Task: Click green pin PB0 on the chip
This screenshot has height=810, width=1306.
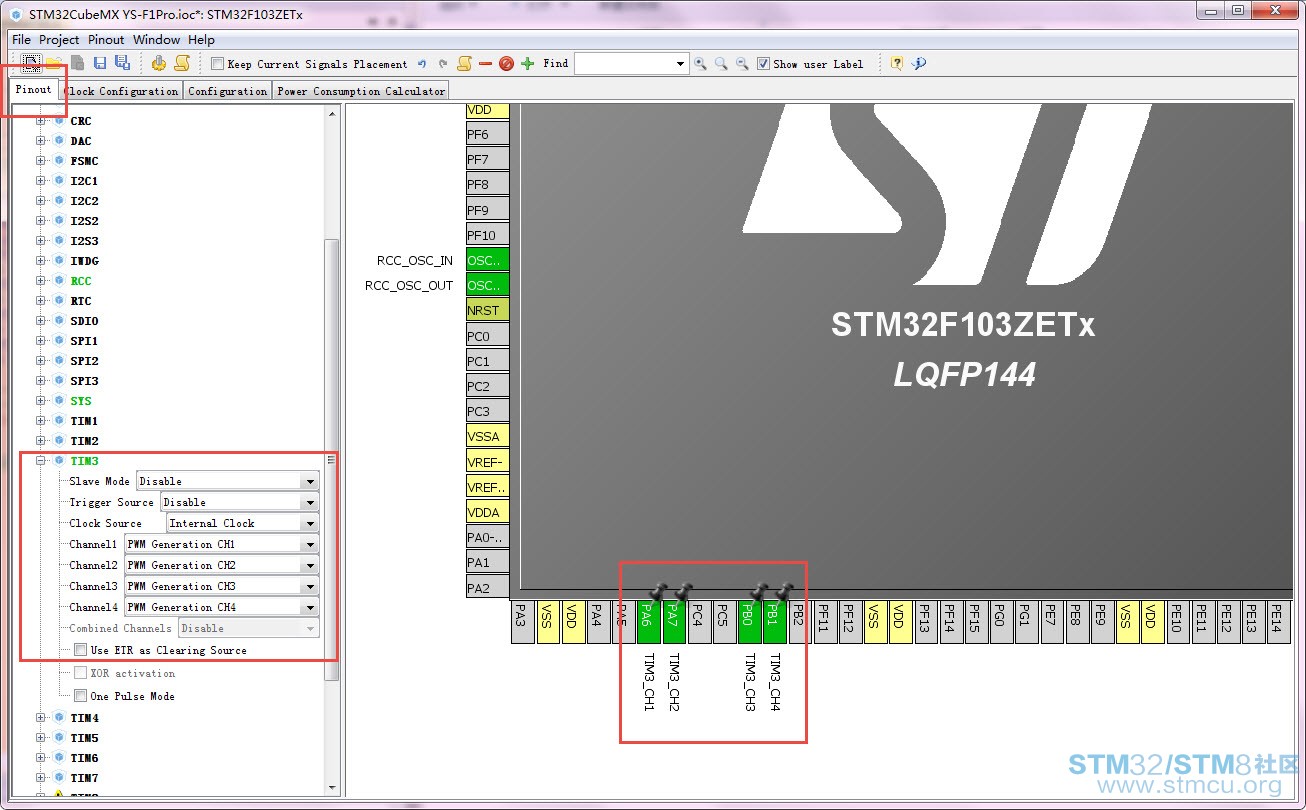Action: (749, 623)
